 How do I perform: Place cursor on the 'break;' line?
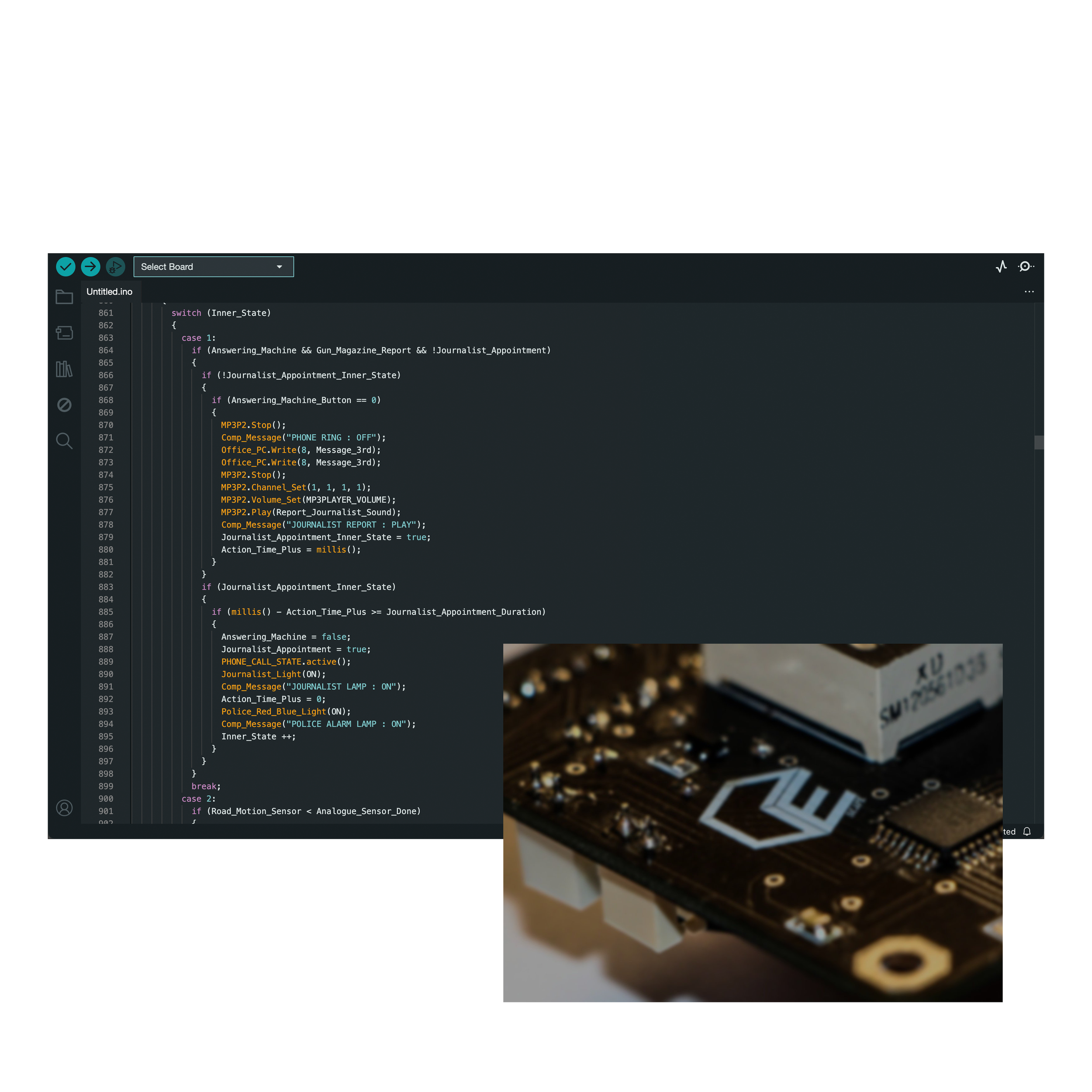206,786
